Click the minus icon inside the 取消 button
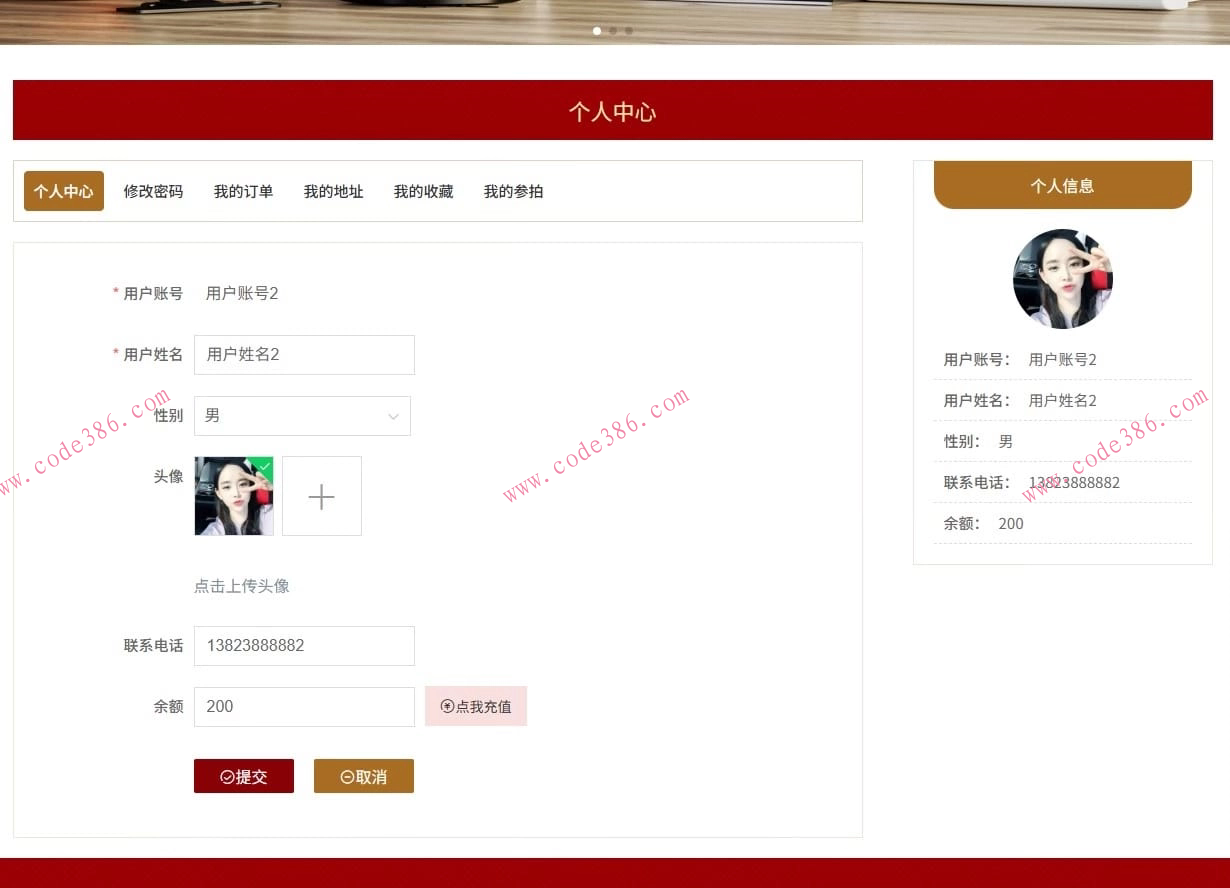The width and height of the screenshot is (1230, 888). (x=347, y=776)
